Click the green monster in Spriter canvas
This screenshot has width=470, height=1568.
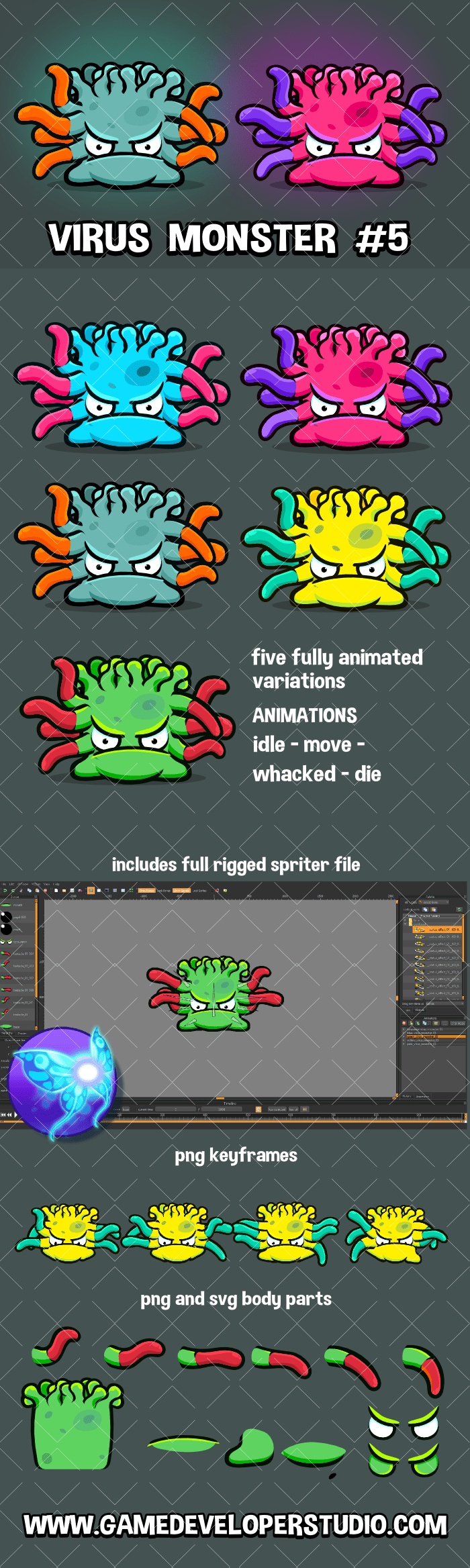(x=215, y=993)
